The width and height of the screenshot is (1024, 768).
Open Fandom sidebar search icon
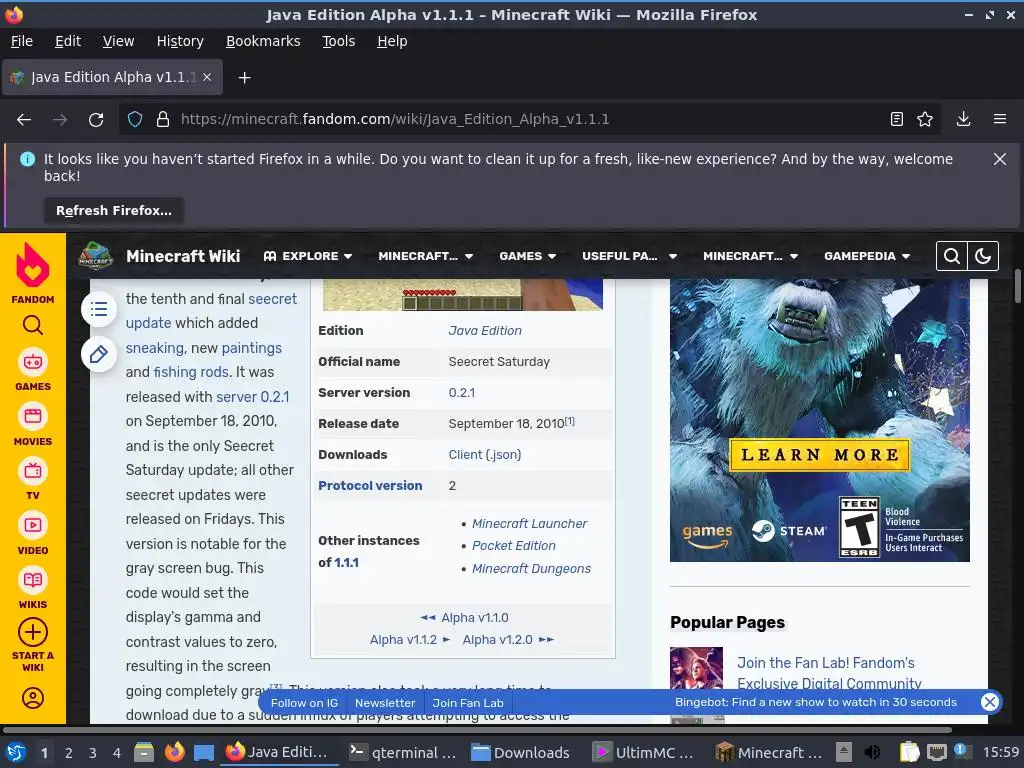pos(33,325)
